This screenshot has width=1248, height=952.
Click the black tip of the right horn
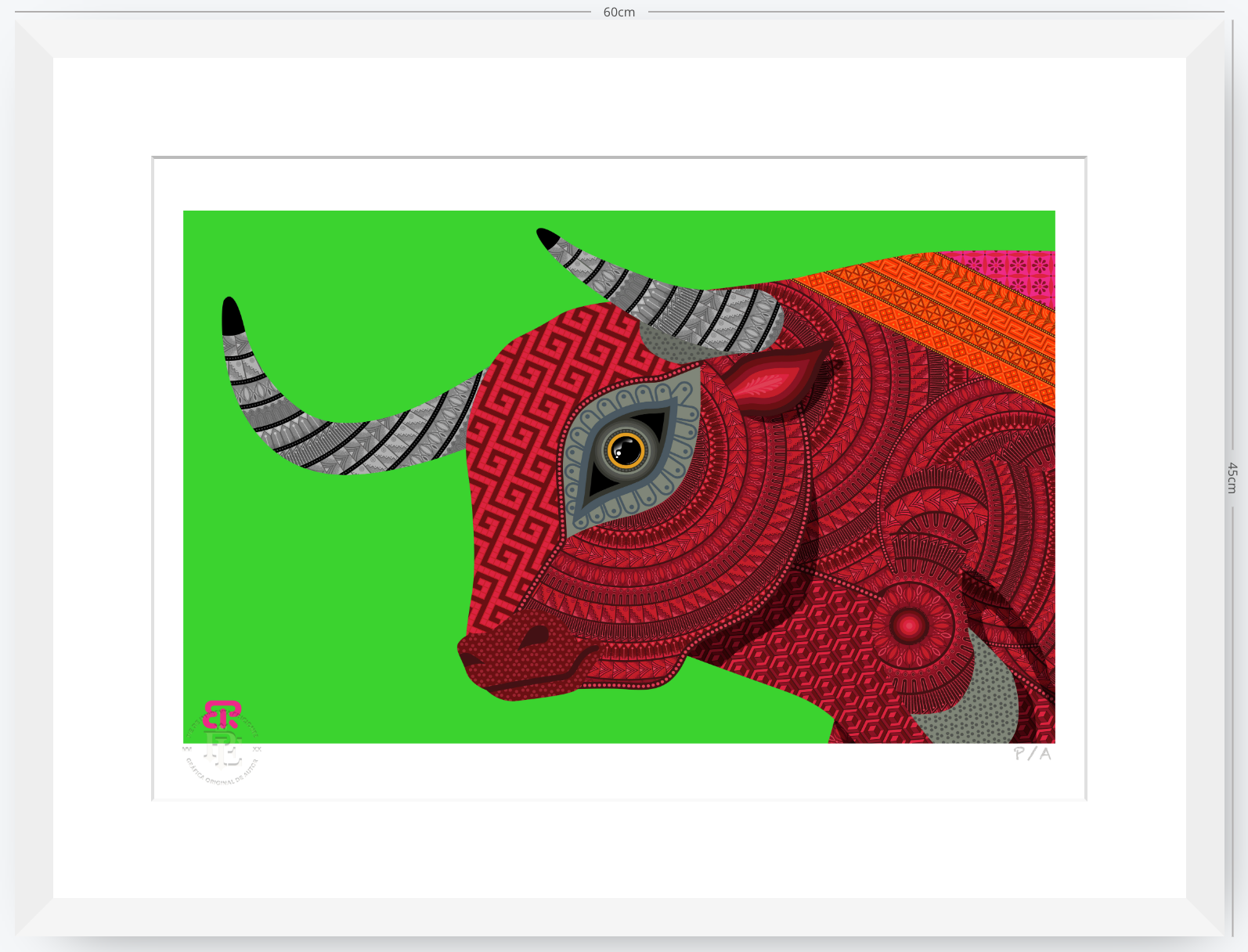click(x=547, y=237)
